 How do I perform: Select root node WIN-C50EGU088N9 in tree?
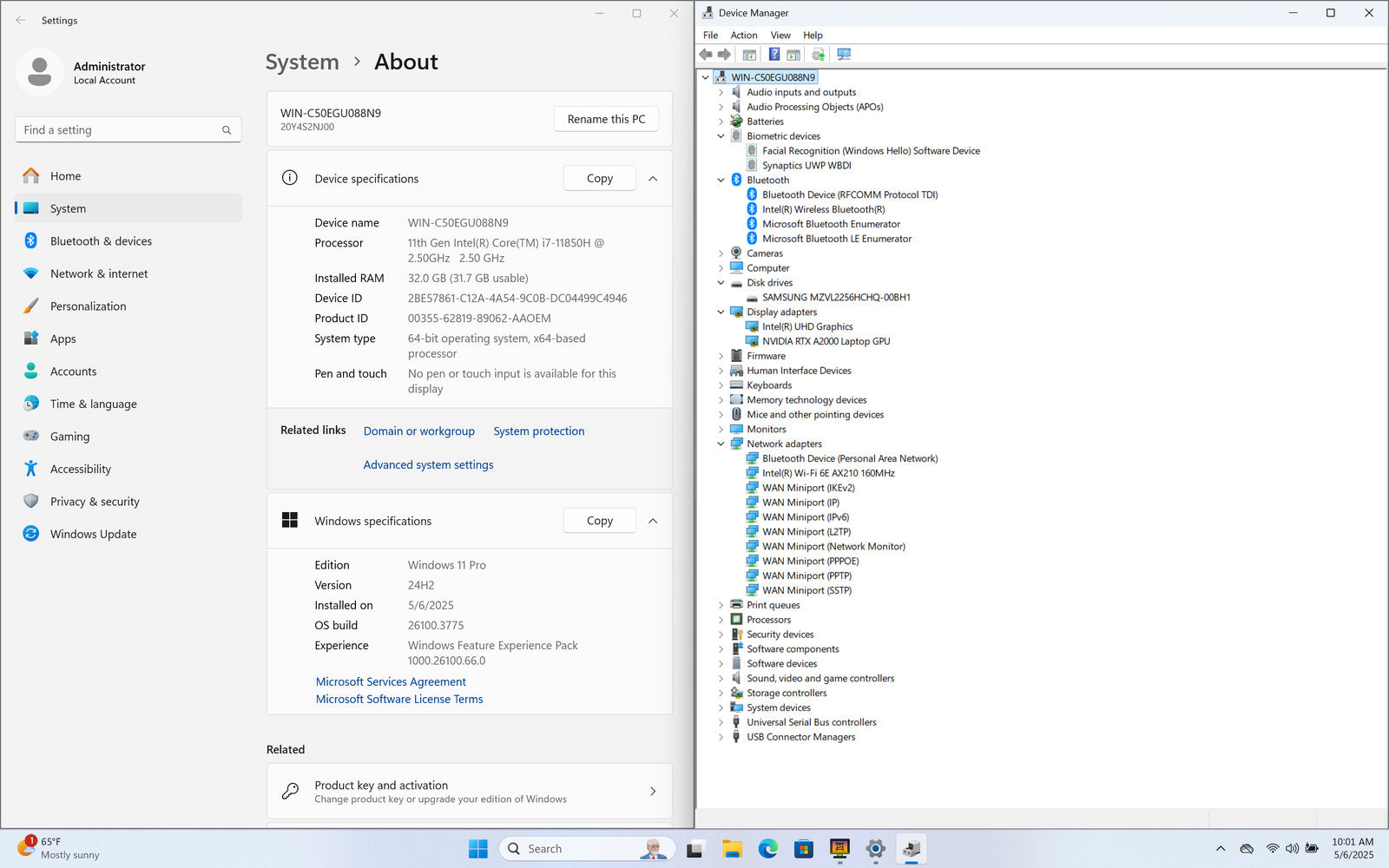(773, 77)
